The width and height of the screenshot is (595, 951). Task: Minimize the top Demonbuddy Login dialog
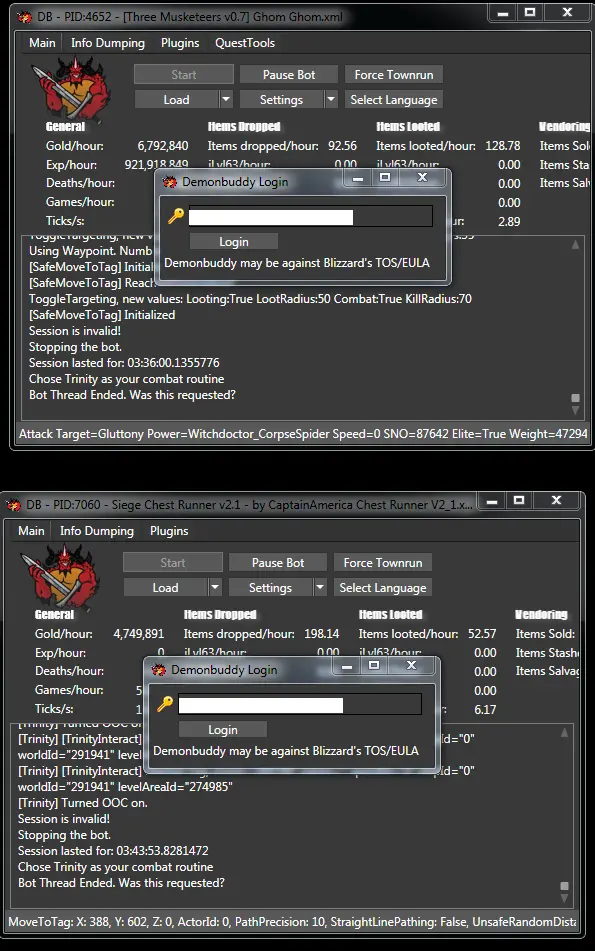[358, 178]
